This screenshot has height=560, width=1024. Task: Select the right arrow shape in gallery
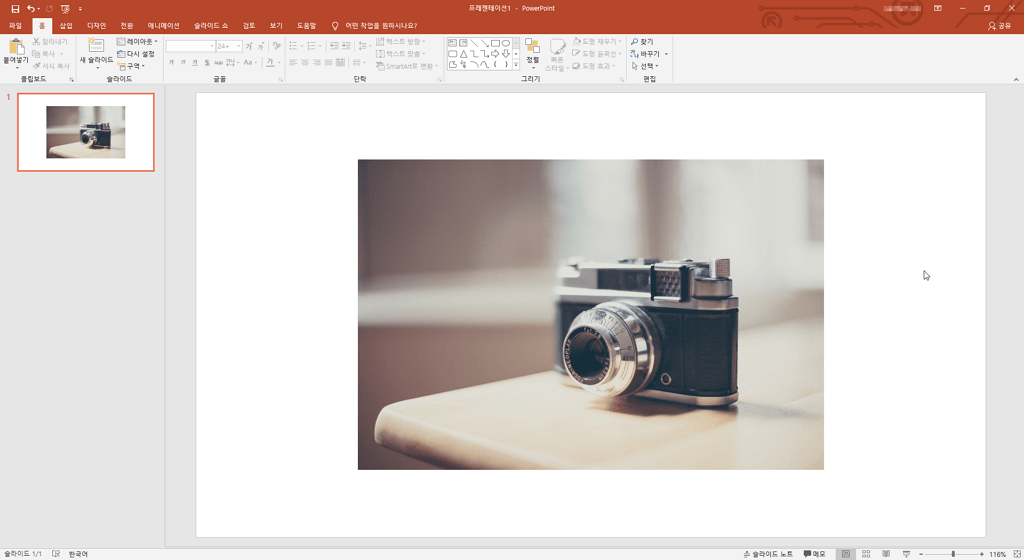point(495,54)
